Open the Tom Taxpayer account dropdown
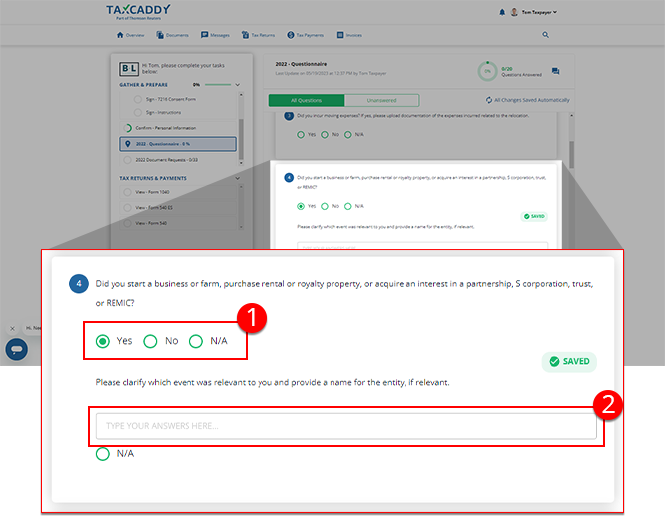Viewport: 665px width, 521px height. tap(539, 12)
